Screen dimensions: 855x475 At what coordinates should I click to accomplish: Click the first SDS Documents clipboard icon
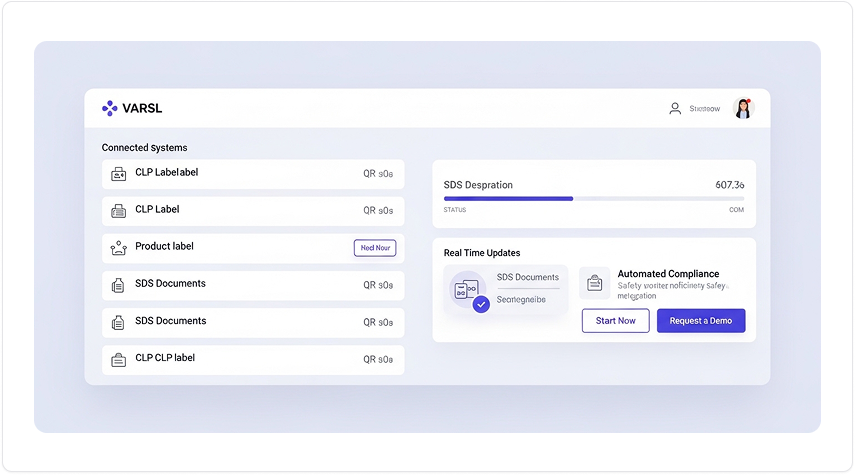click(118, 285)
